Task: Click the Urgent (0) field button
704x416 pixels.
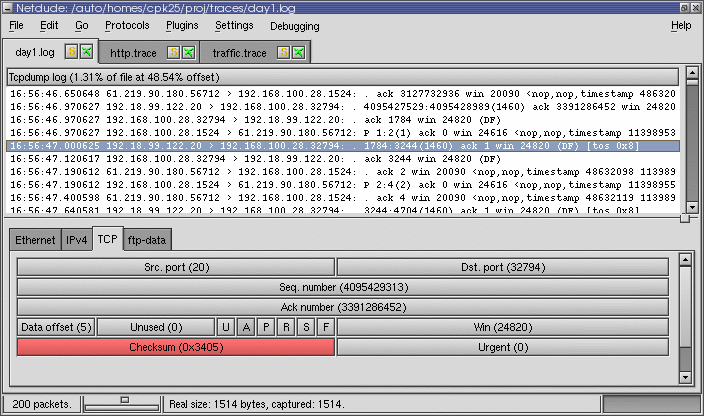Action: click(x=503, y=347)
